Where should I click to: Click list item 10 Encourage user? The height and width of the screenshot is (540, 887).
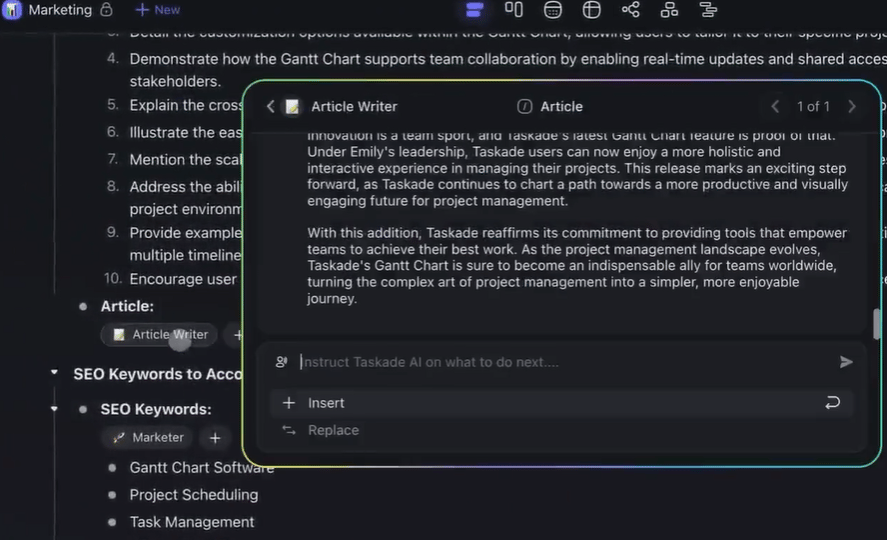tap(183, 279)
